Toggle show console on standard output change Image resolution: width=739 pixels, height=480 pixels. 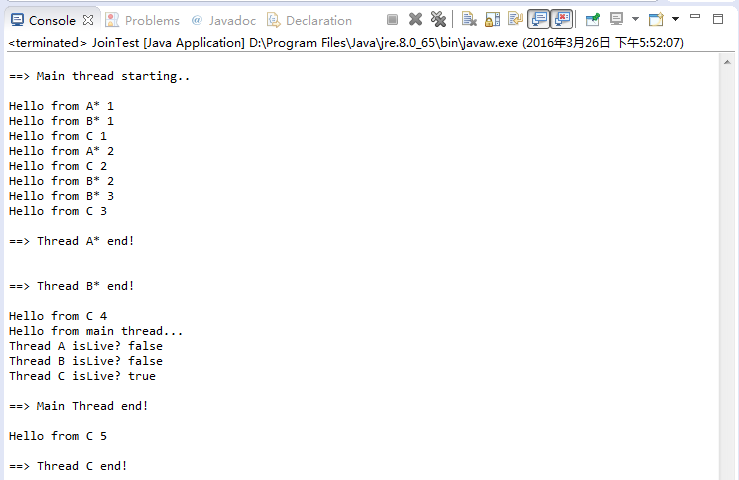539,19
